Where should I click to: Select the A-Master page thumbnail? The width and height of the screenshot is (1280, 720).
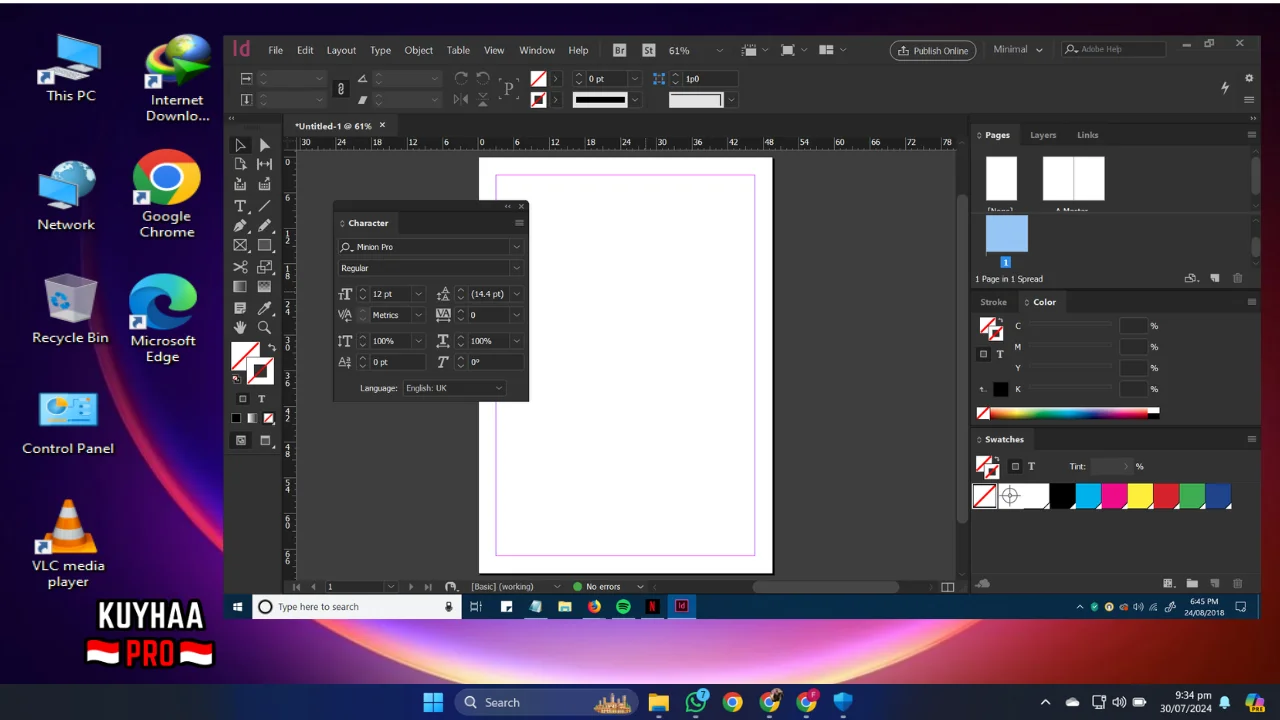coord(1073,179)
